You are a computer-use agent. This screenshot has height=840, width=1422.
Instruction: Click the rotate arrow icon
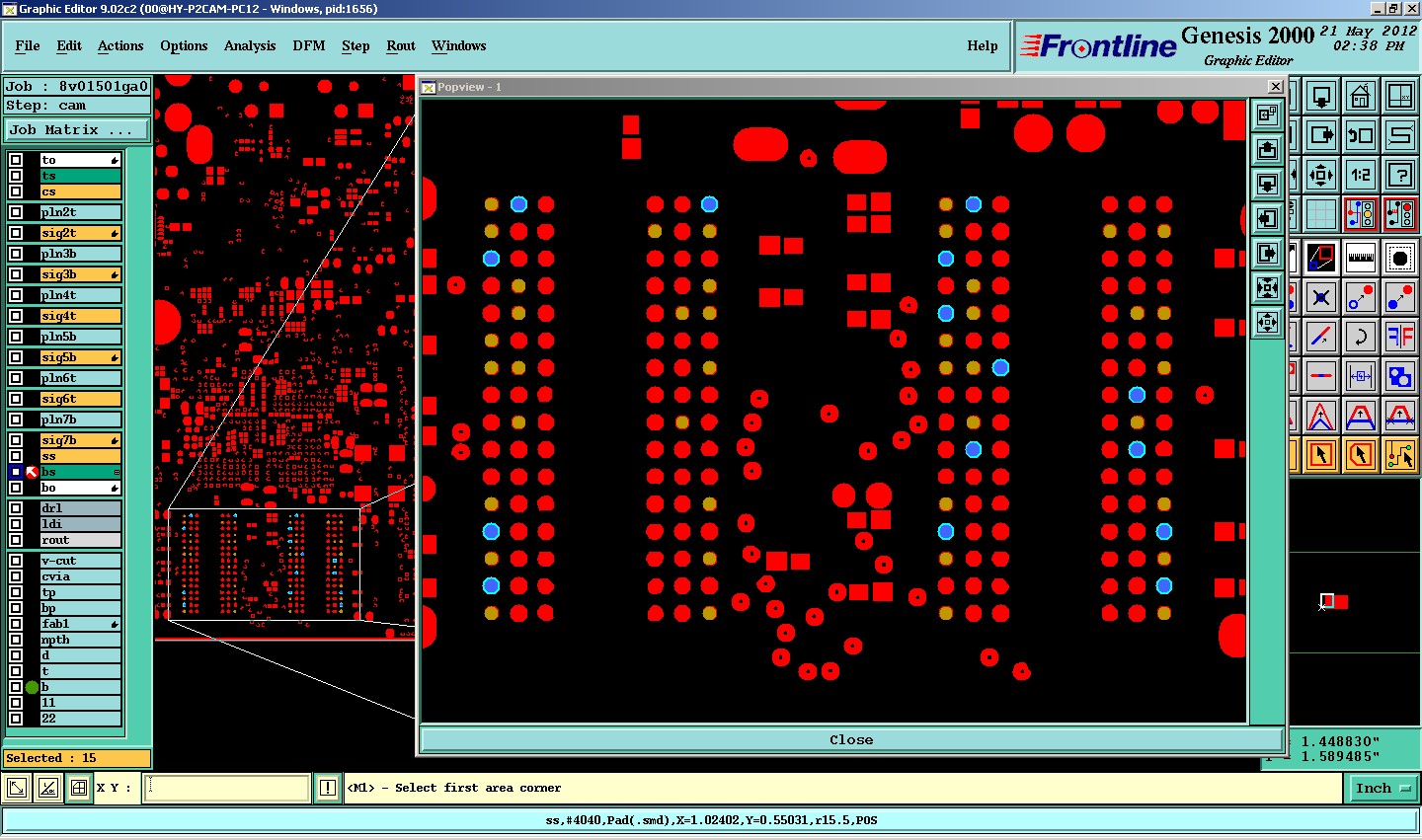[x=1361, y=337]
